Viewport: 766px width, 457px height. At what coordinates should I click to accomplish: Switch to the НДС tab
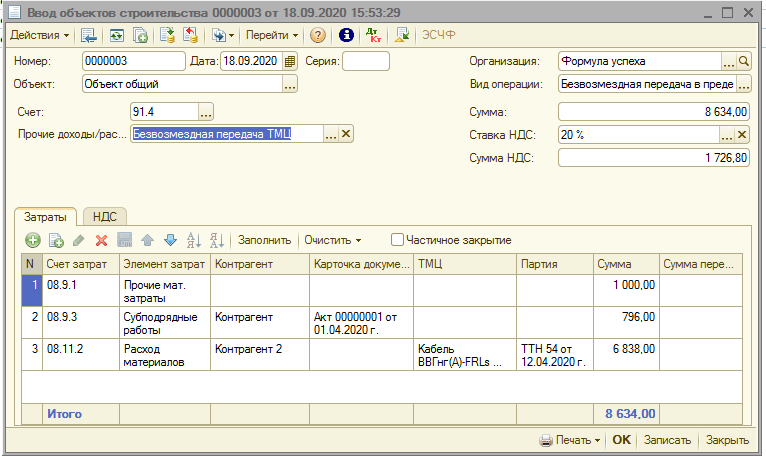tap(104, 216)
